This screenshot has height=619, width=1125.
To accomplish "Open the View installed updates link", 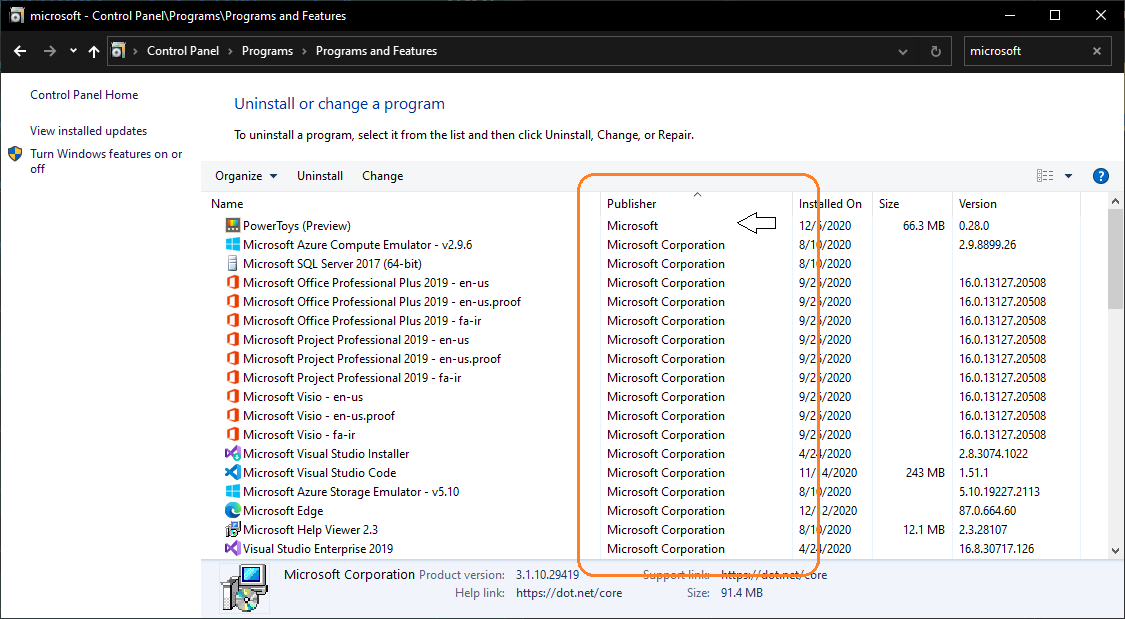I will [x=88, y=130].
